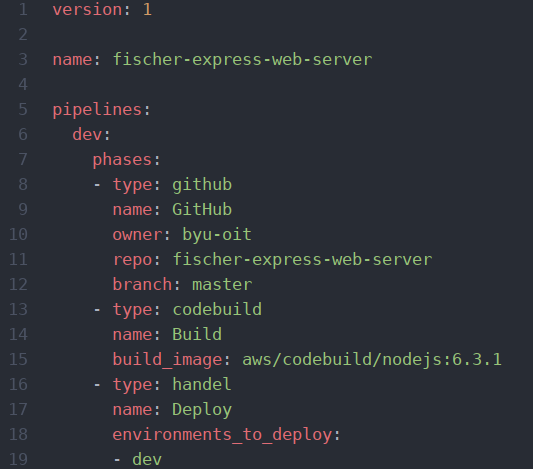
Task: Place cursor on byu-oit owner value
Action: tap(217, 234)
